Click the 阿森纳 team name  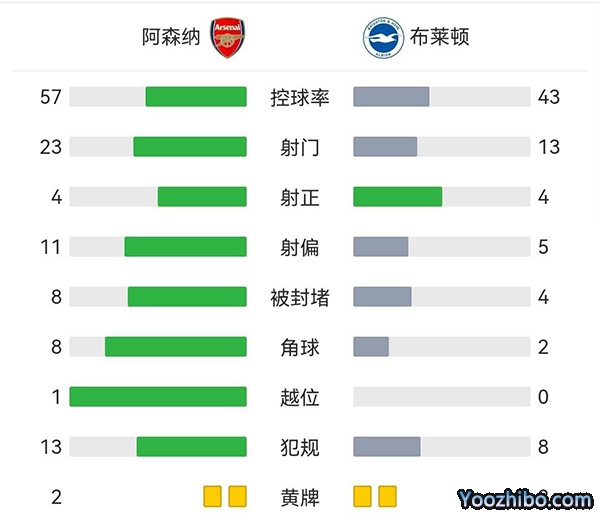coord(171,38)
